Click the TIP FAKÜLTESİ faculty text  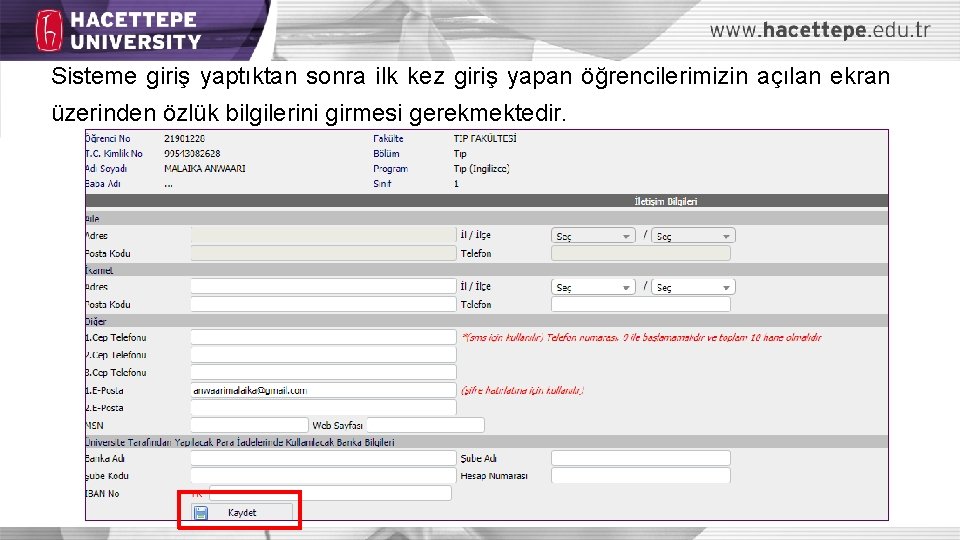pyautogui.click(x=485, y=139)
